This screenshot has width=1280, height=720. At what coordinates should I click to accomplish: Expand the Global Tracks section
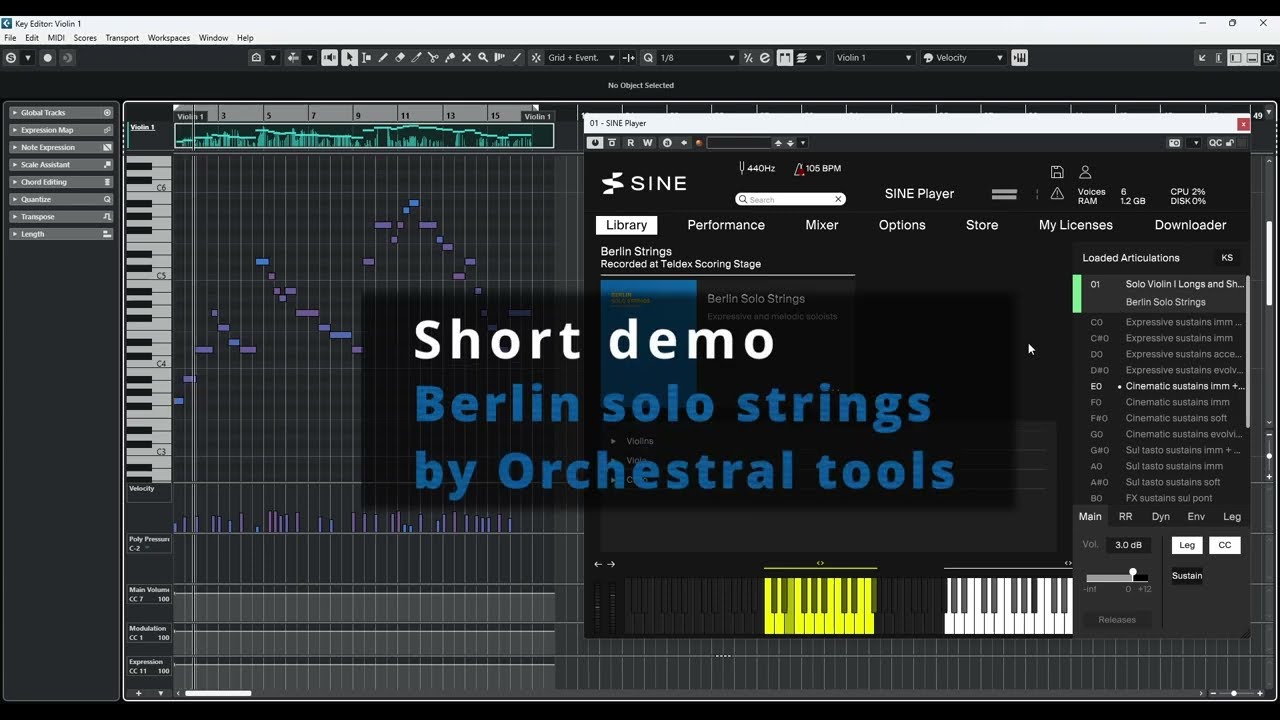tap(61, 113)
